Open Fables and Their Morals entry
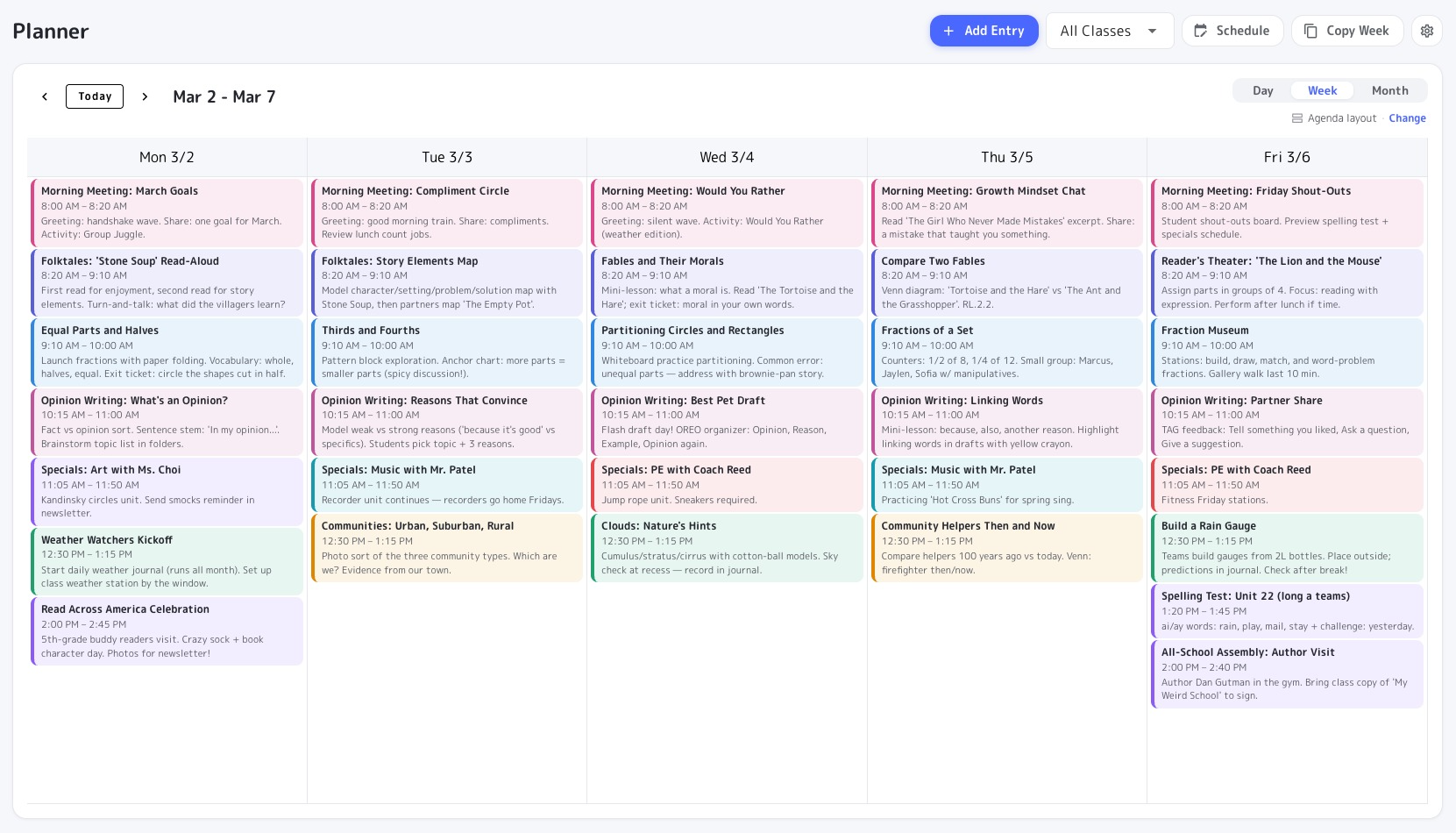1456x833 pixels. tap(727, 282)
